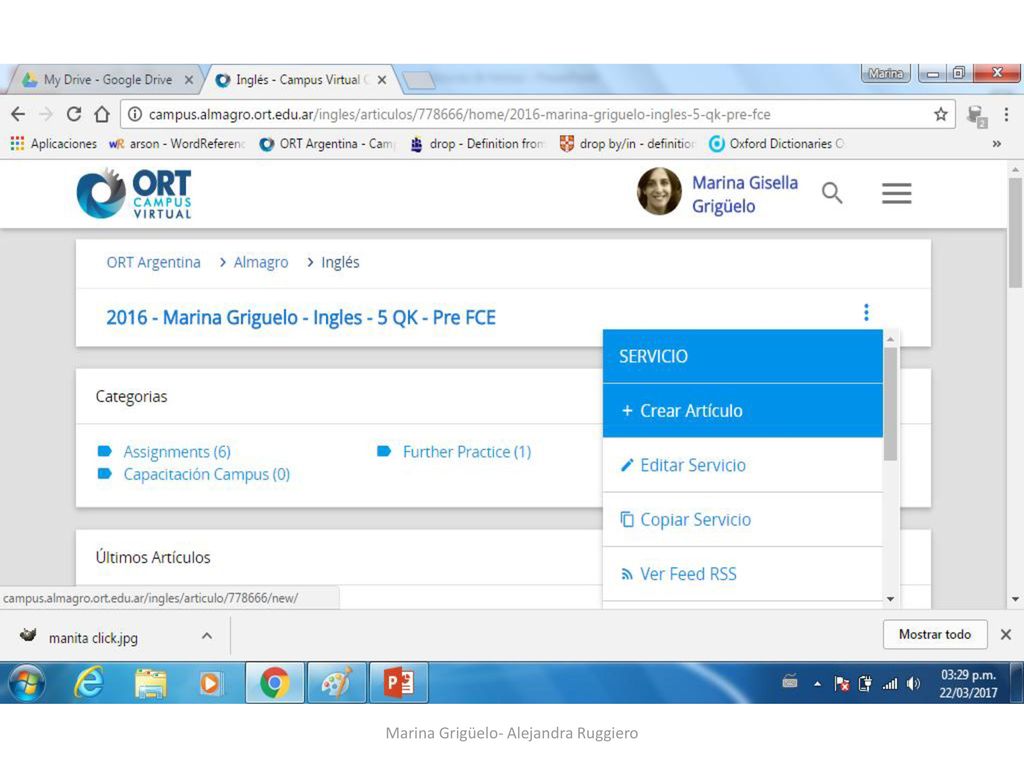Open the Capacitación Campus (0) category
Image resolution: width=1024 pixels, height=768 pixels.
pos(207,474)
